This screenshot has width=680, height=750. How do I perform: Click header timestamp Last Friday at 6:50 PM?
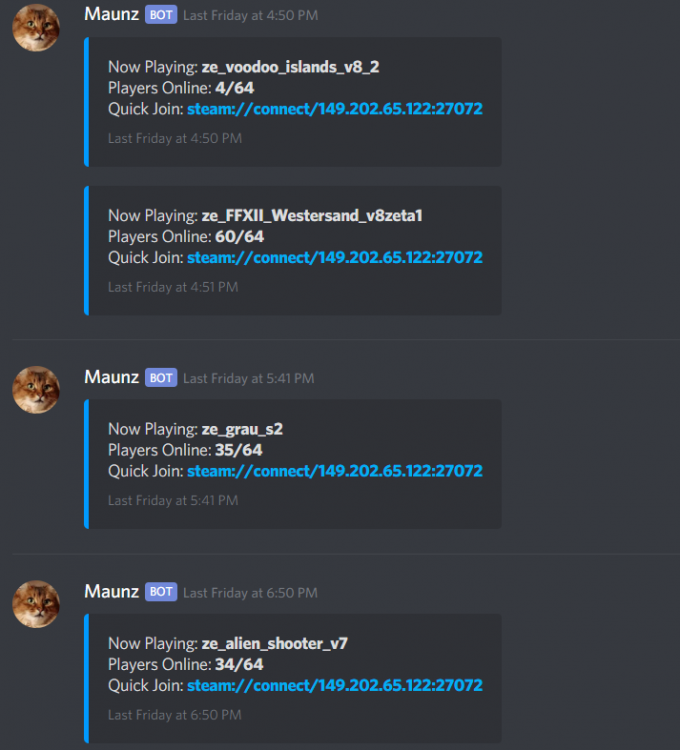tap(250, 593)
